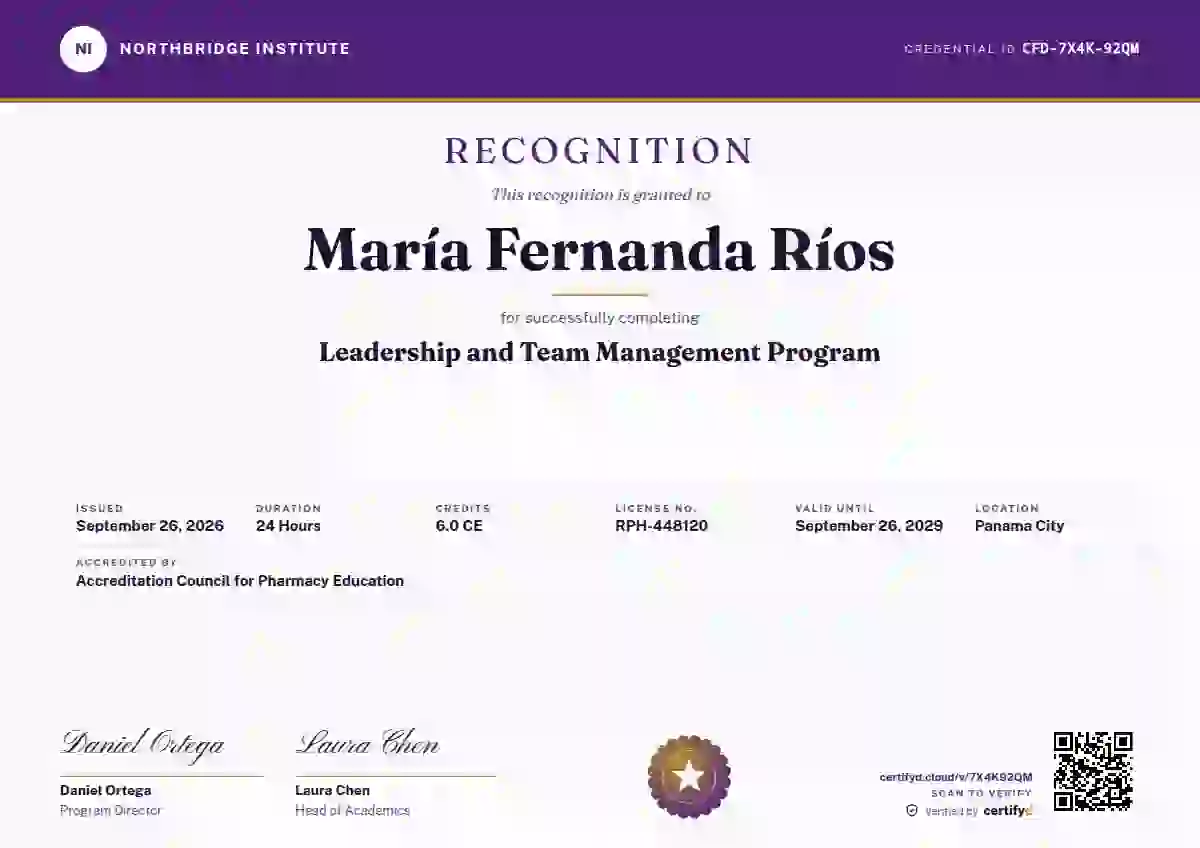Click the shield icon beside verified by
Screen dimensions: 1200x848
[912, 811]
